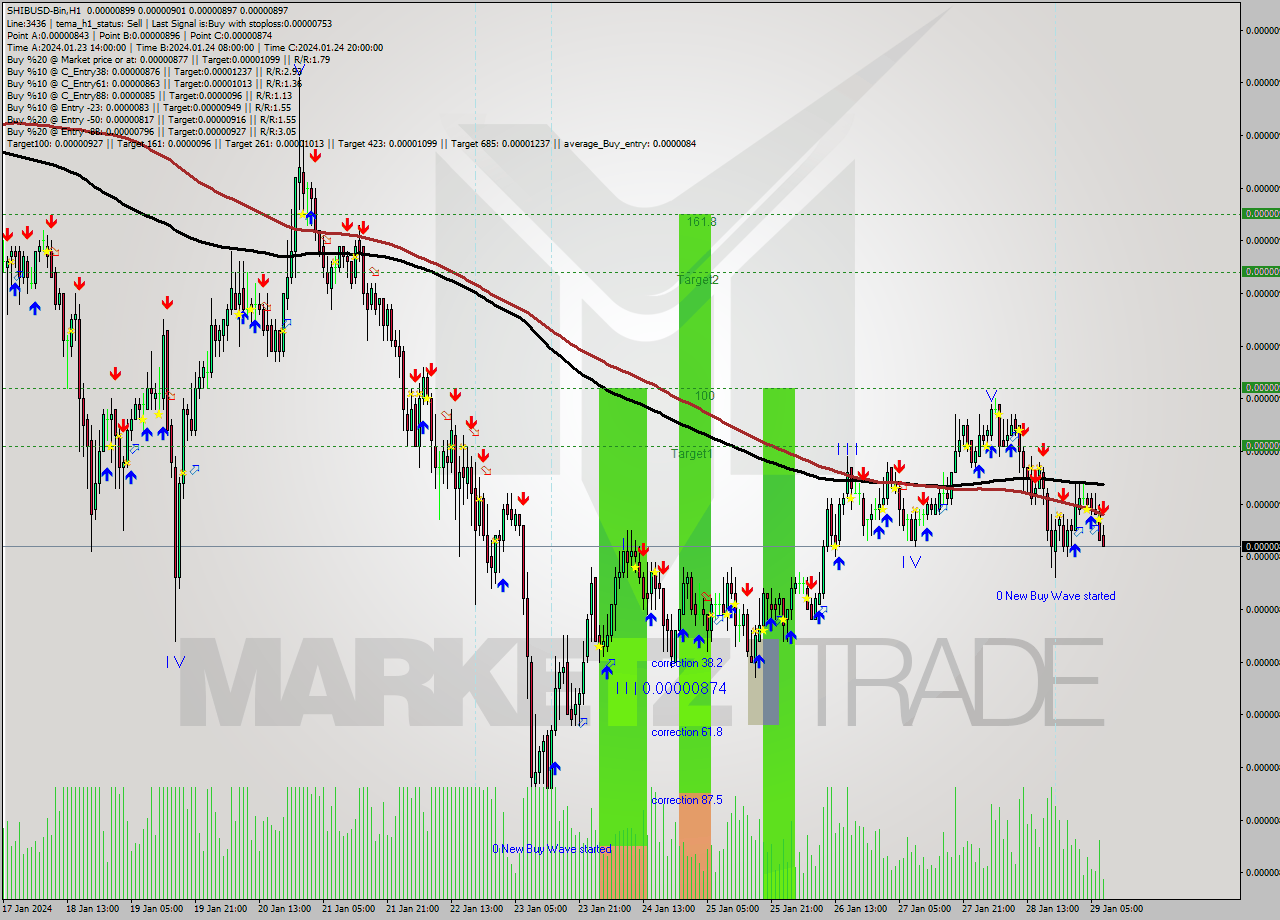Click the 'Buy %20 @ Entry -50: 0.00000817' line

[79, 119]
